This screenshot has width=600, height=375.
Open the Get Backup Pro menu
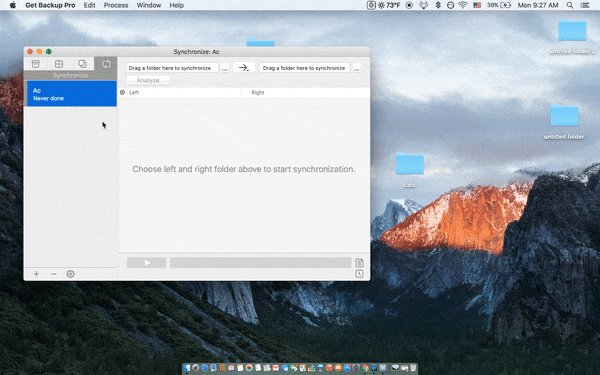(x=50, y=5)
